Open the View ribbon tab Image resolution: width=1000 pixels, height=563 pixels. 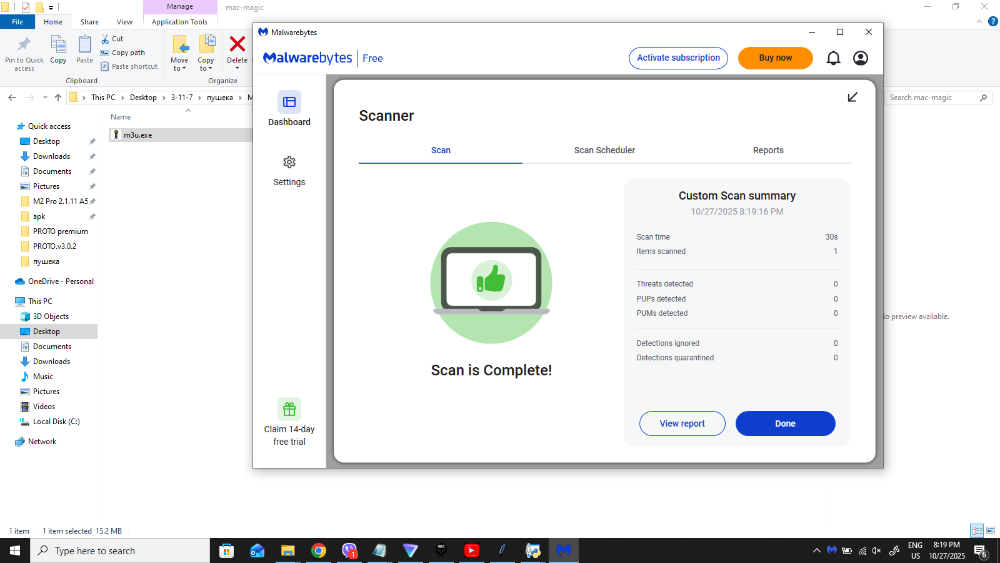click(x=124, y=22)
